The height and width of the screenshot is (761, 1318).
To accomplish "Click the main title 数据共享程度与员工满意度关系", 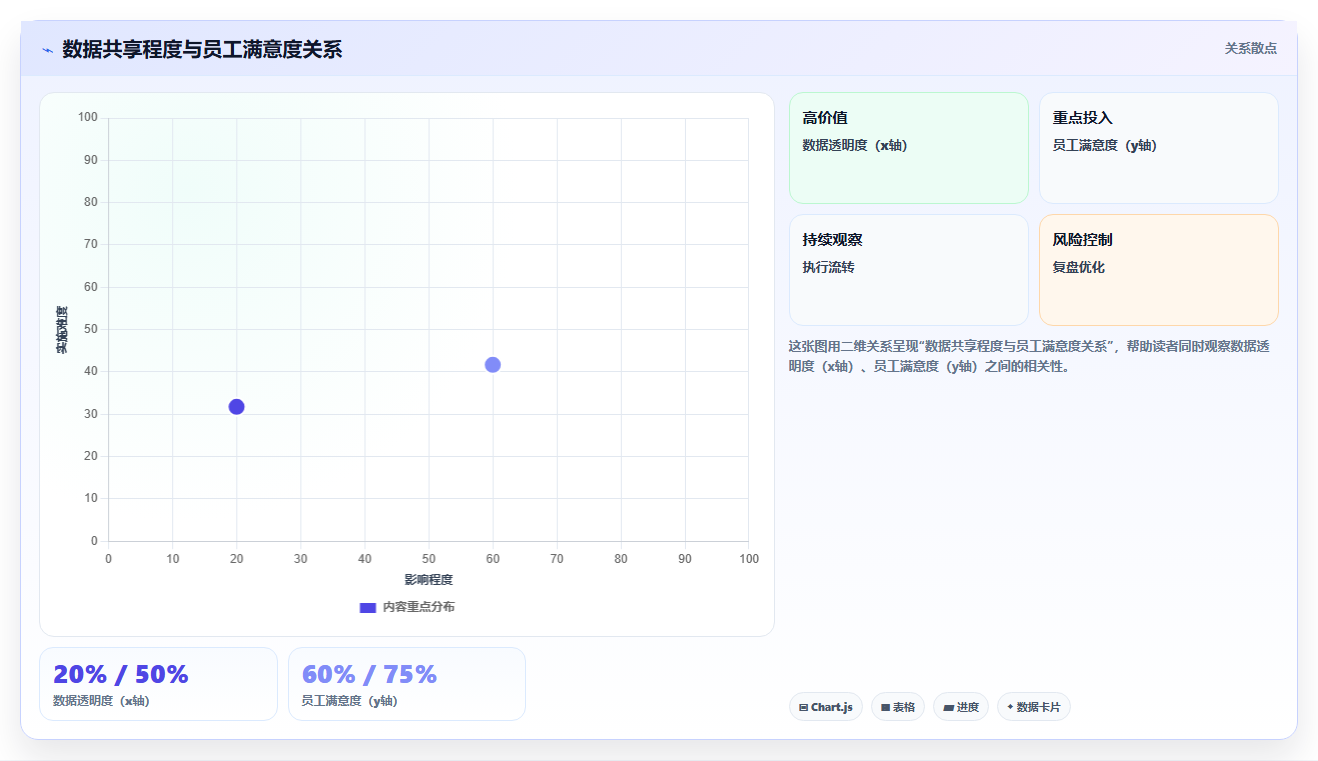I will coord(202,49).
